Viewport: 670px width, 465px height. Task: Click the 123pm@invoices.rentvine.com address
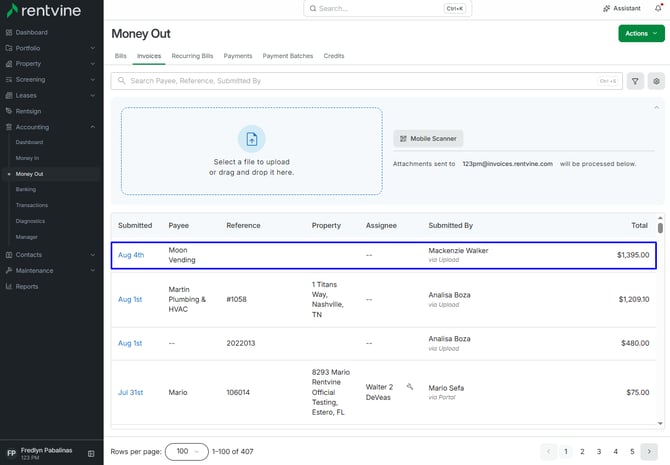coord(507,164)
